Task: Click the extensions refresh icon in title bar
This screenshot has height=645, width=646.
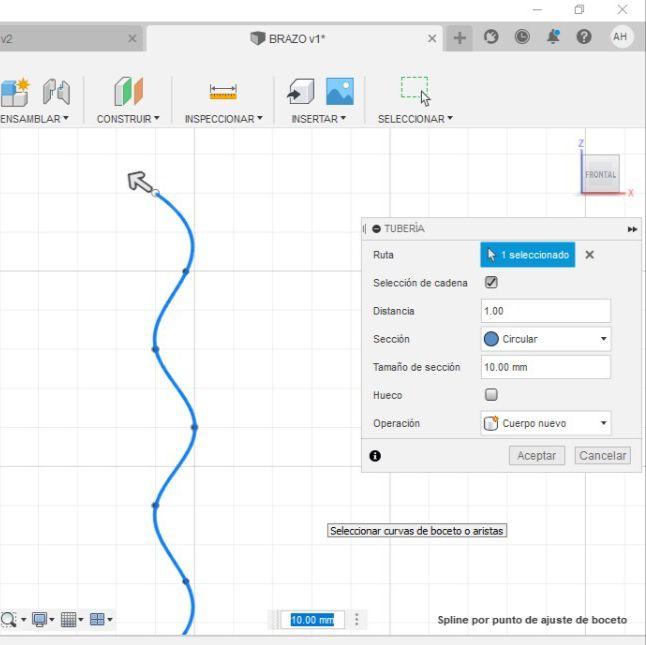Action: 491,37
